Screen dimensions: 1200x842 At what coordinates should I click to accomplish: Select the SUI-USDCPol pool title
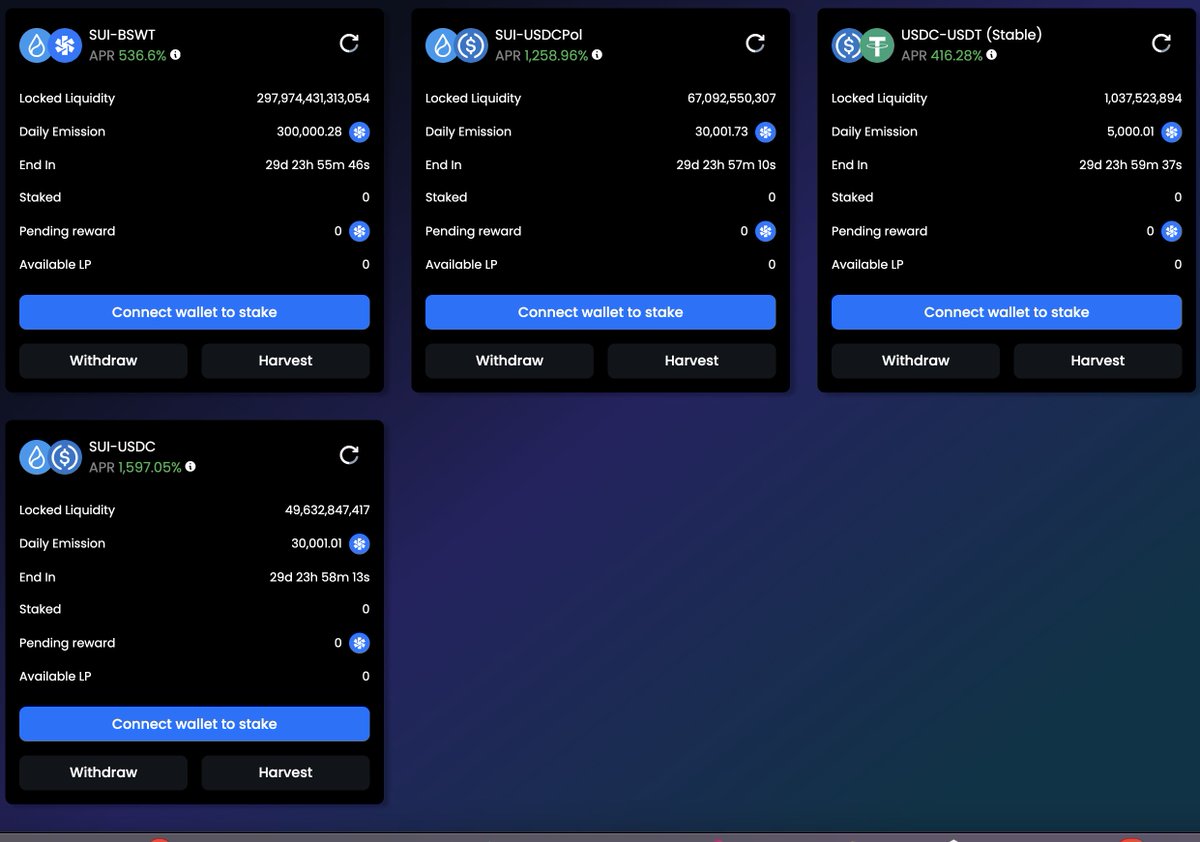coord(539,35)
